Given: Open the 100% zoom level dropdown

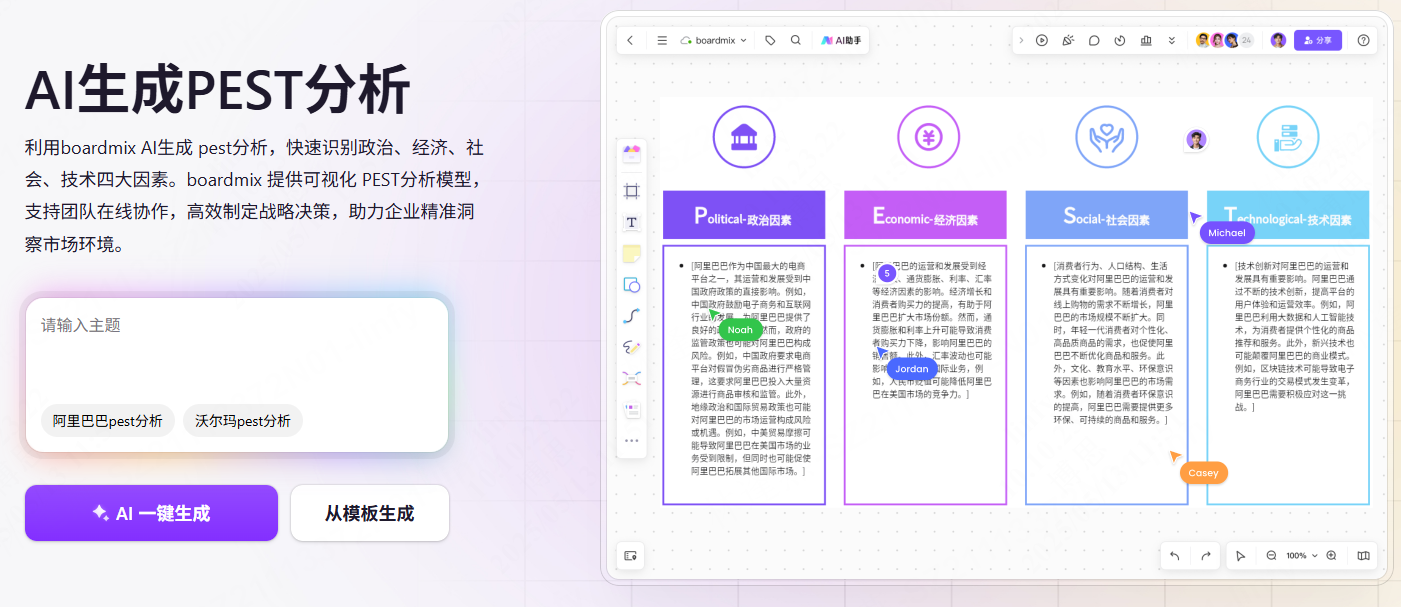Looking at the screenshot, I should (1301, 555).
